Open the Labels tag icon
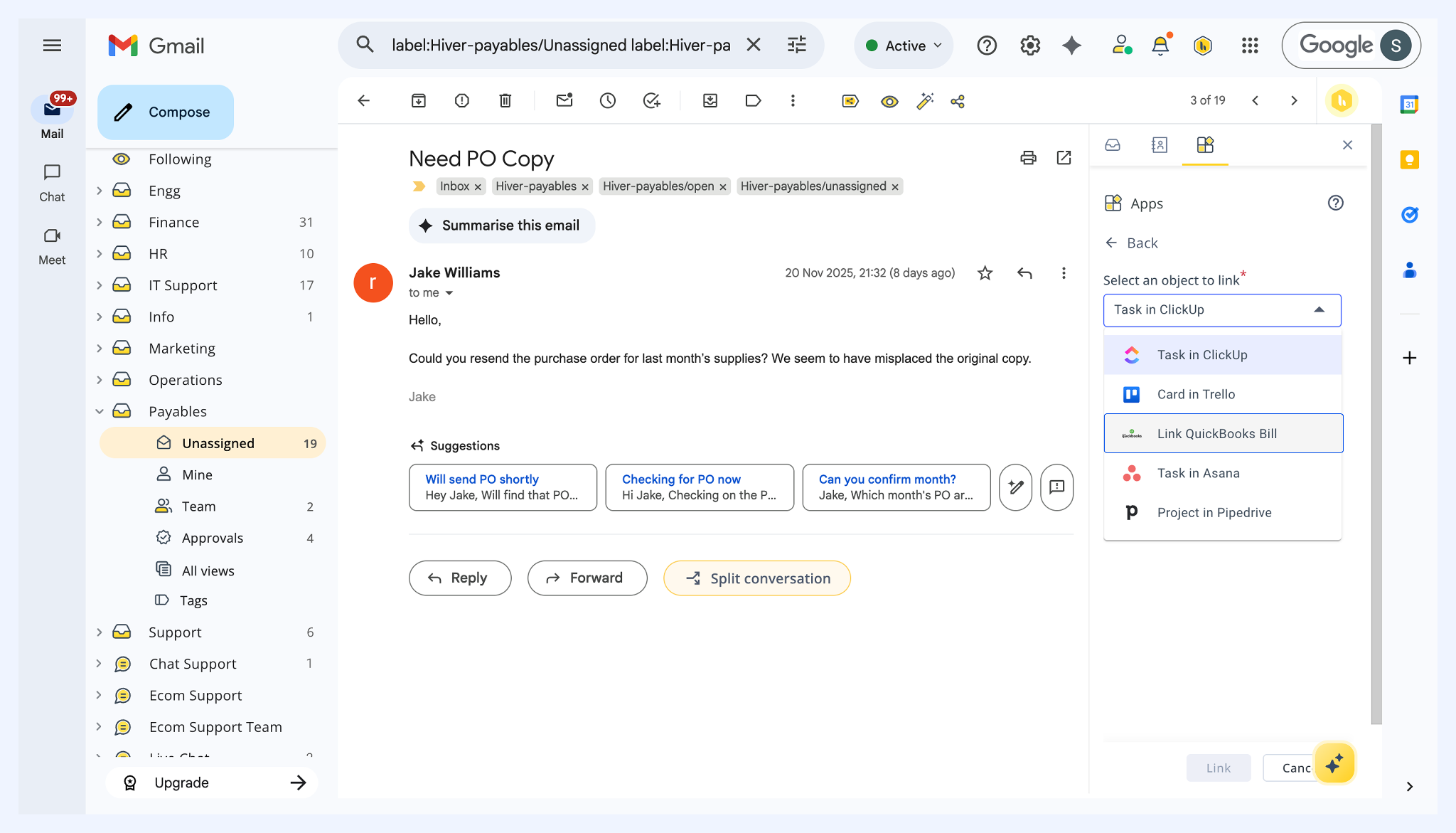1456x833 pixels. (754, 101)
